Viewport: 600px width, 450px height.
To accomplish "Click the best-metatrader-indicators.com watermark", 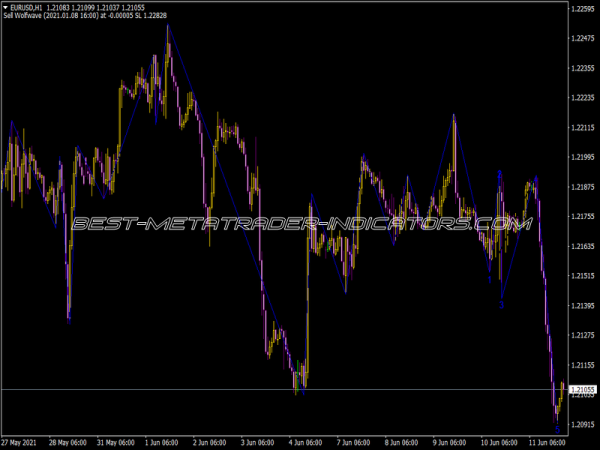I will [x=300, y=224].
